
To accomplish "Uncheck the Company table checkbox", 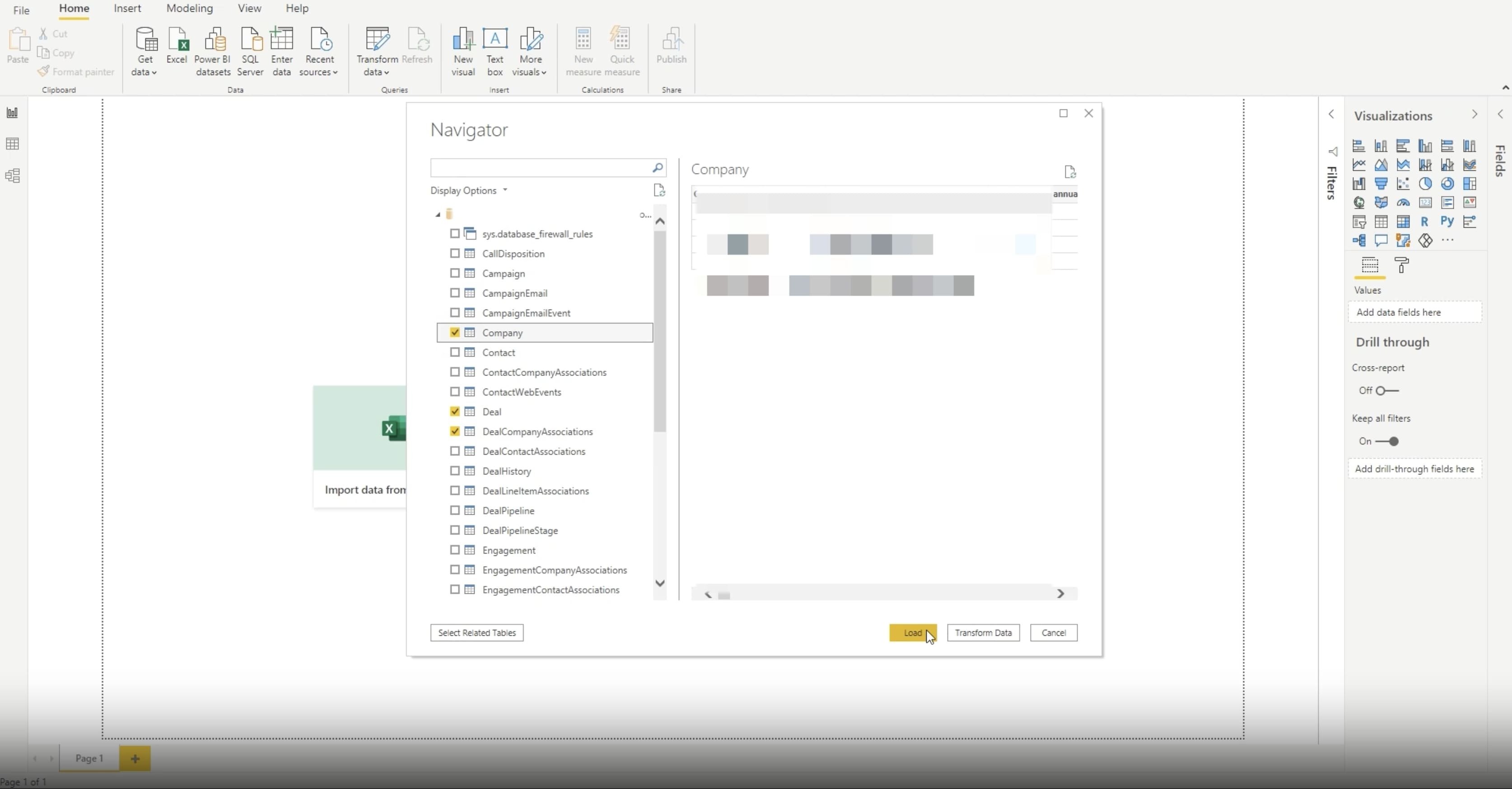I will [455, 333].
